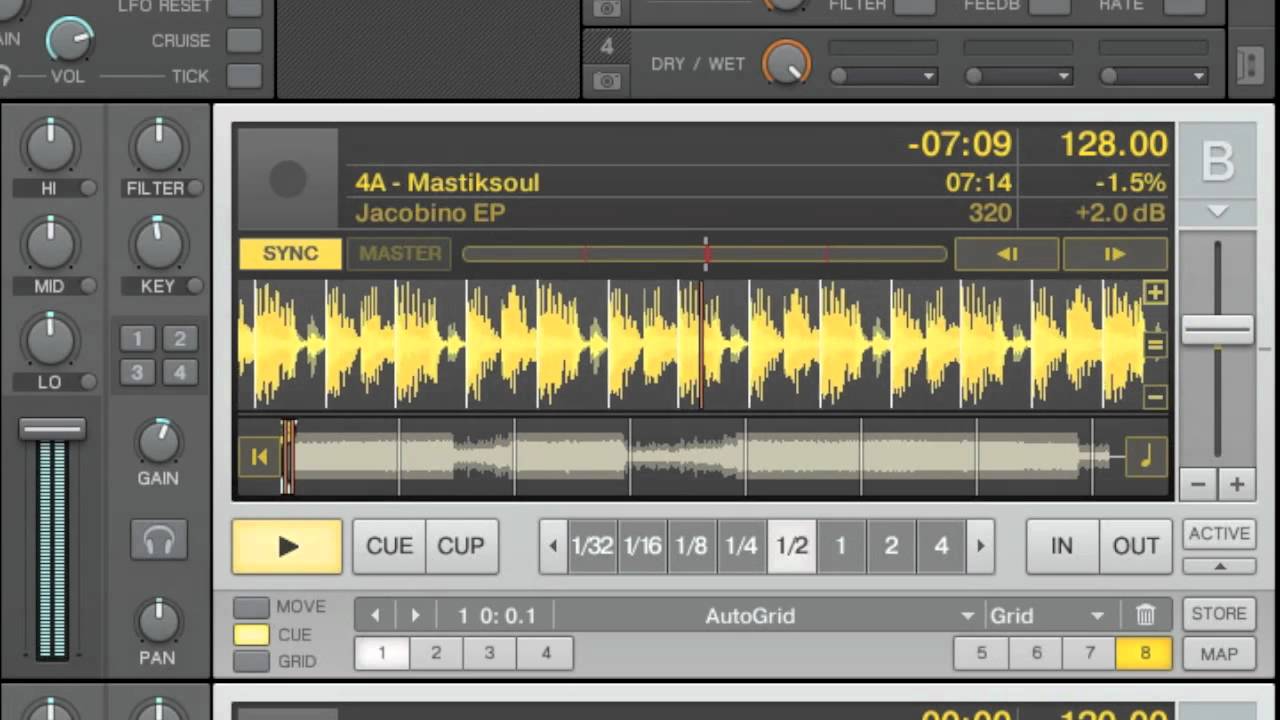Select loop size 1/2
1280x720 pixels.
[792, 546]
